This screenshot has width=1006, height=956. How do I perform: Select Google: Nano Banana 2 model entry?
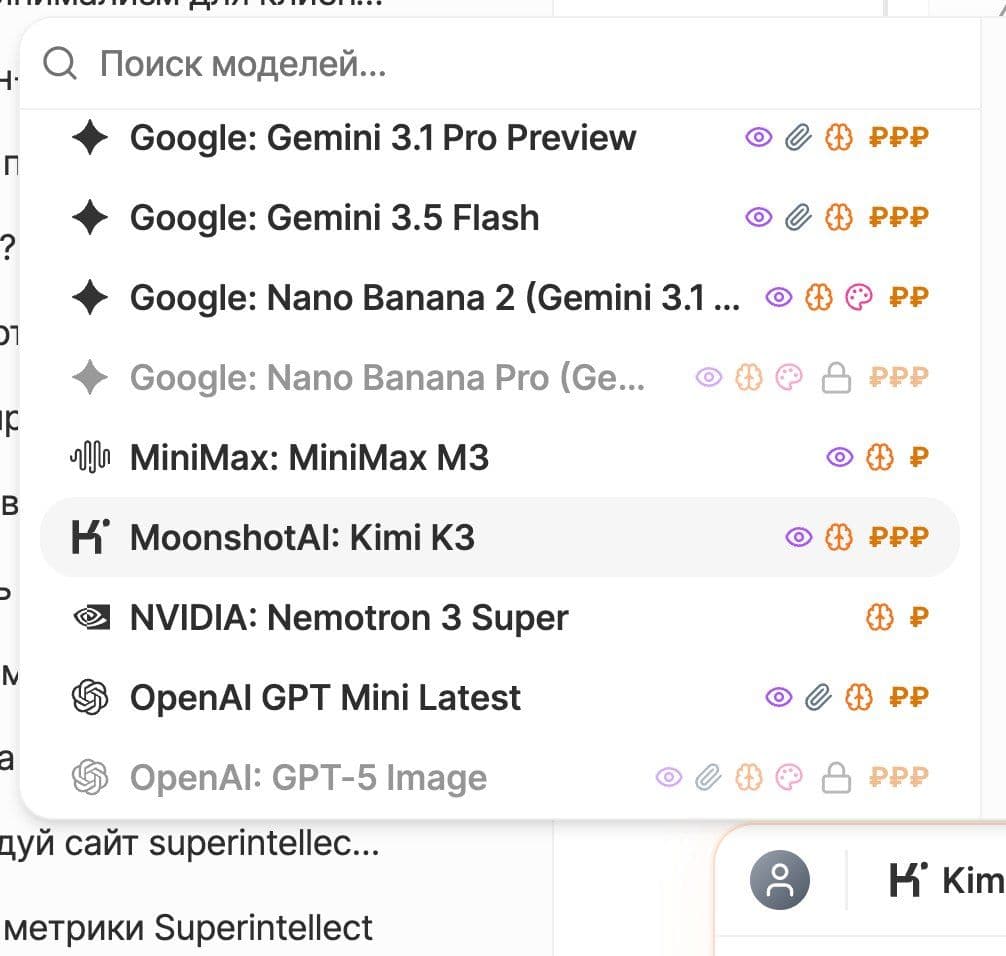coord(500,298)
